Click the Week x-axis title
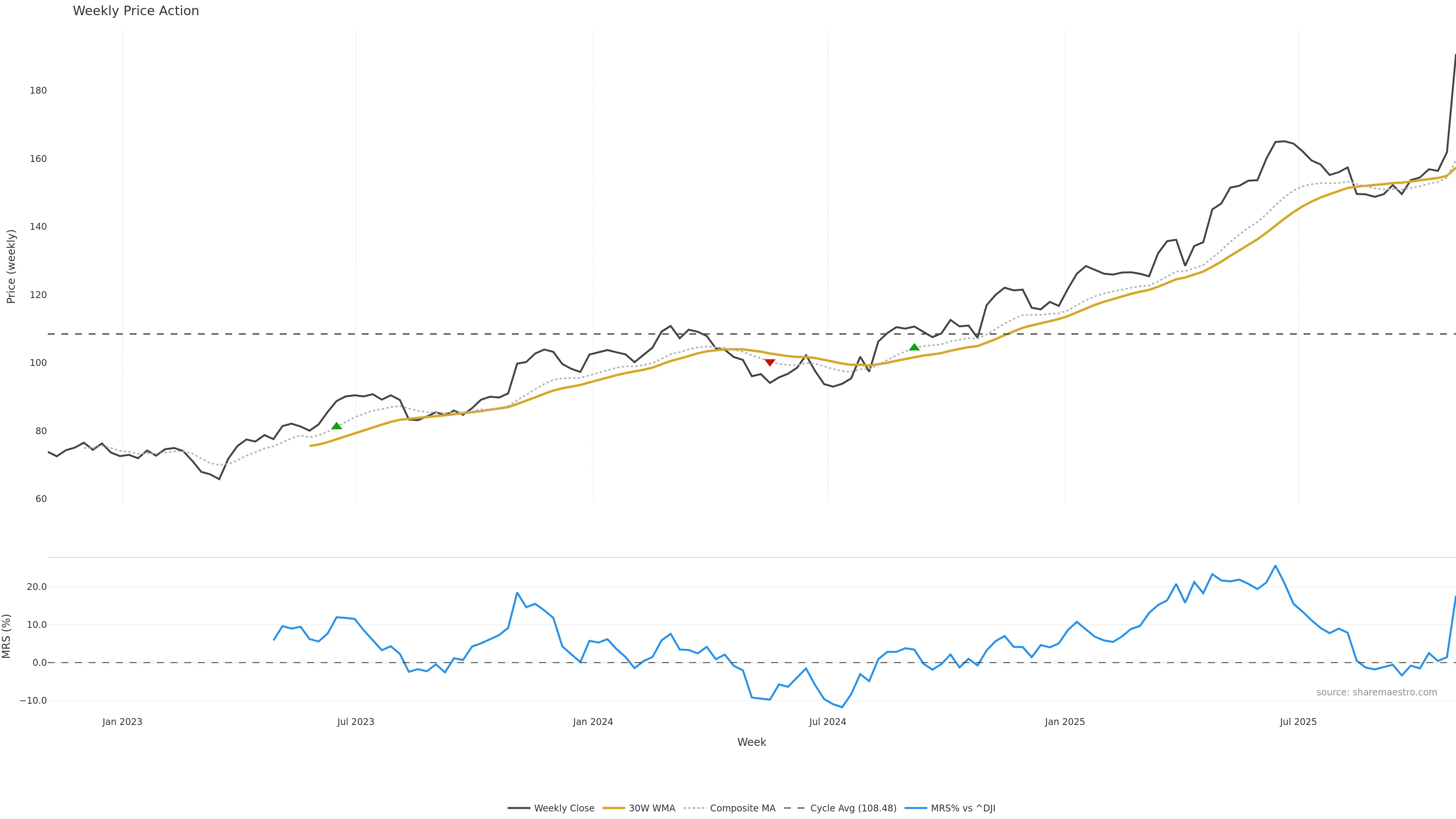The height and width of the screenshot is (819, 1456). click(751, 742)
